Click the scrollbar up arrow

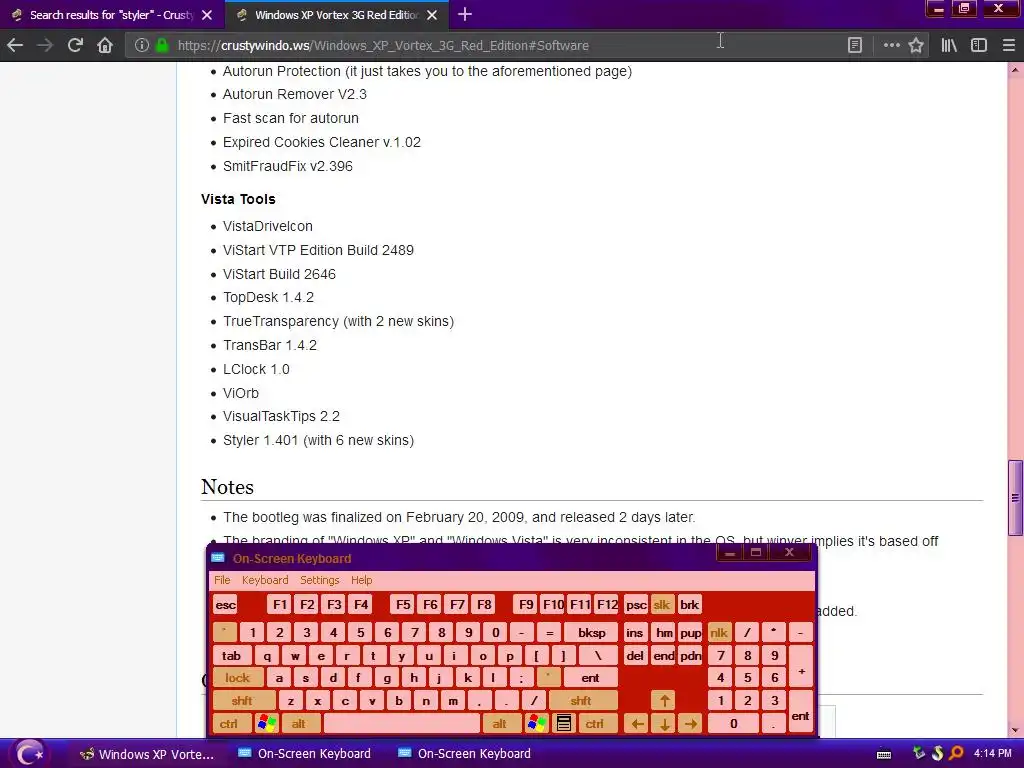pos(1015,69)
